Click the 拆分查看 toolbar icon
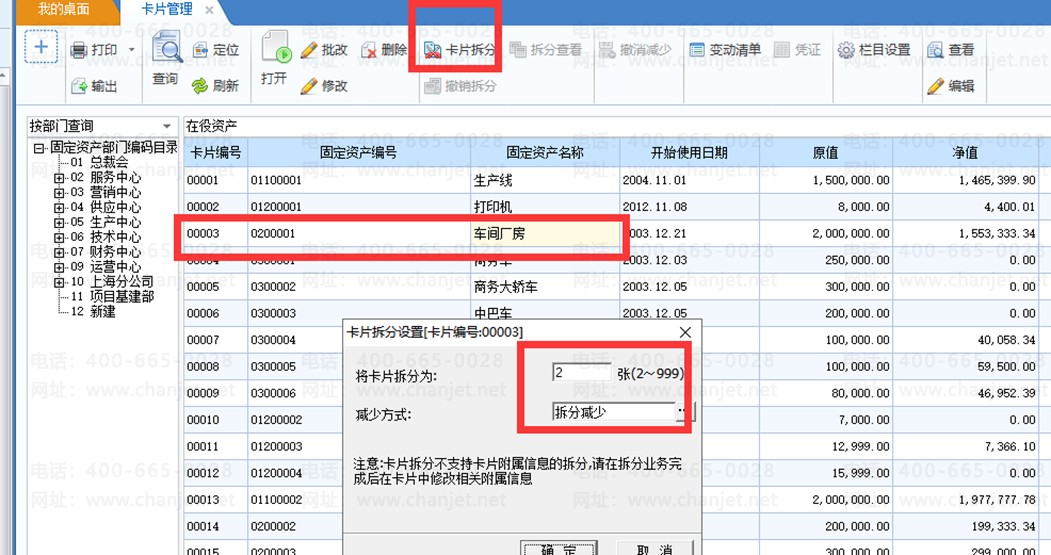This screenshot has height=555, width=1051. [517, 50]
